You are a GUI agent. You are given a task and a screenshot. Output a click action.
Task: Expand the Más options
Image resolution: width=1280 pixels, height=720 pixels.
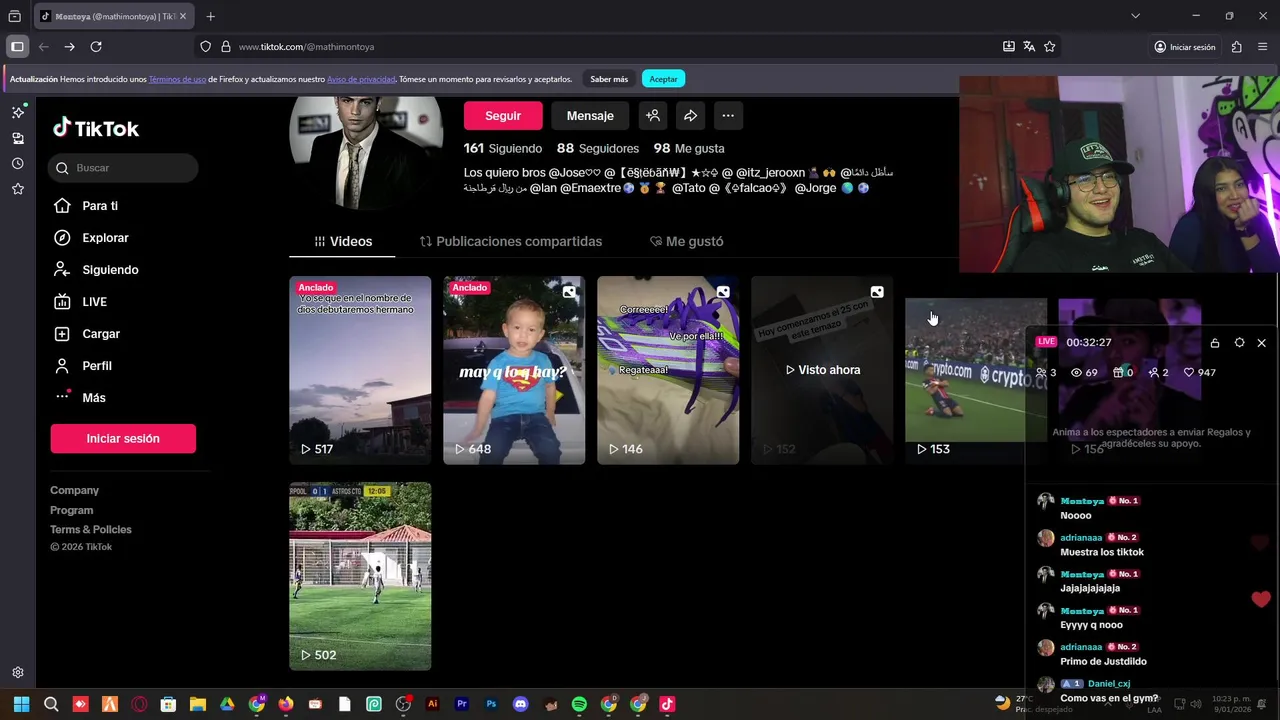tap(94, 398)
